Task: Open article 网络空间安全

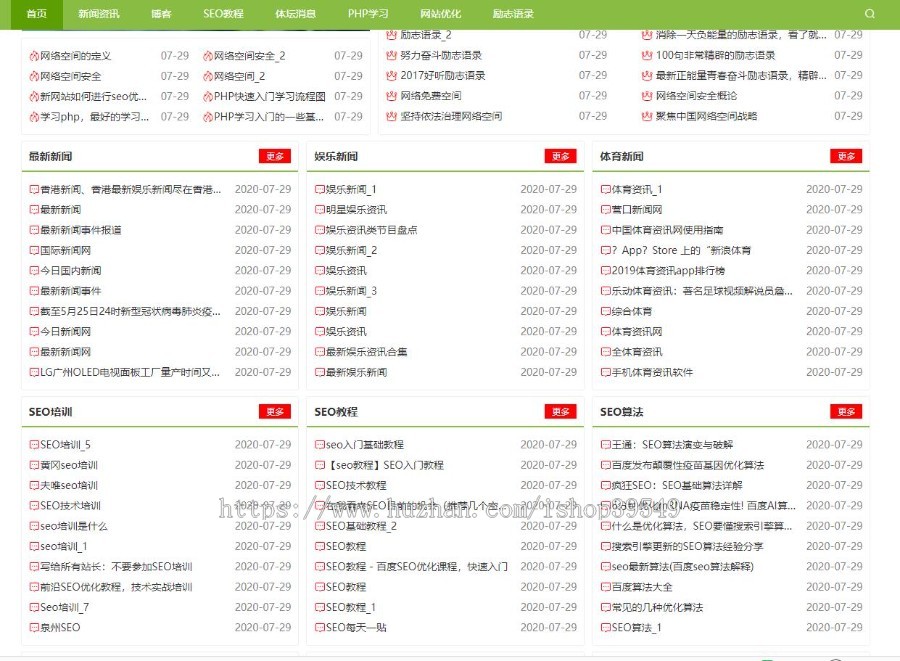Action: coord(71,76)
